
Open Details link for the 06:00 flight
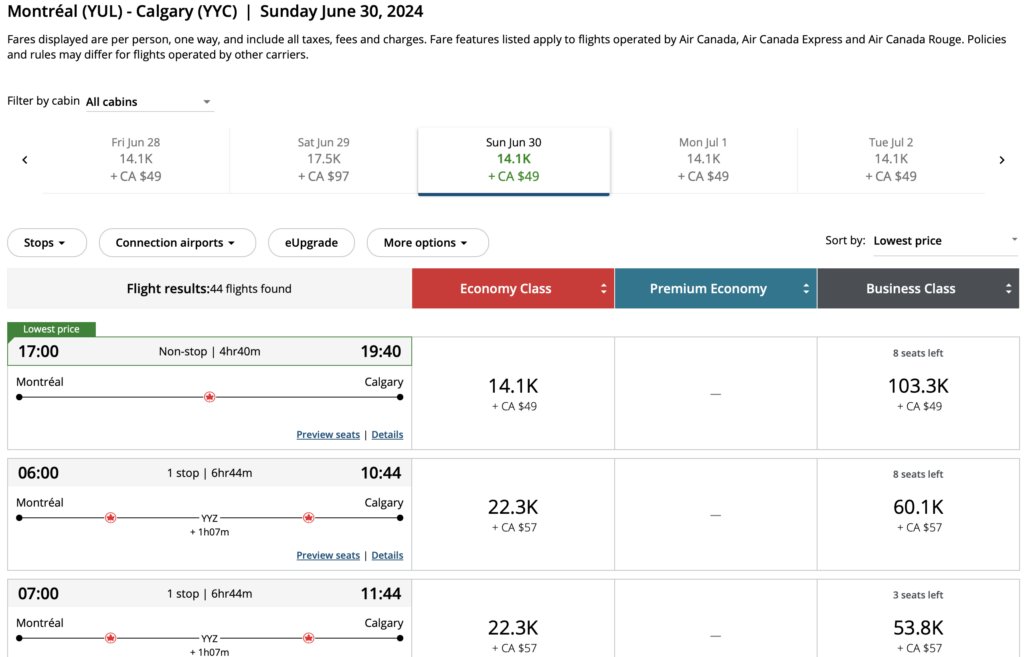click(387, 555)
